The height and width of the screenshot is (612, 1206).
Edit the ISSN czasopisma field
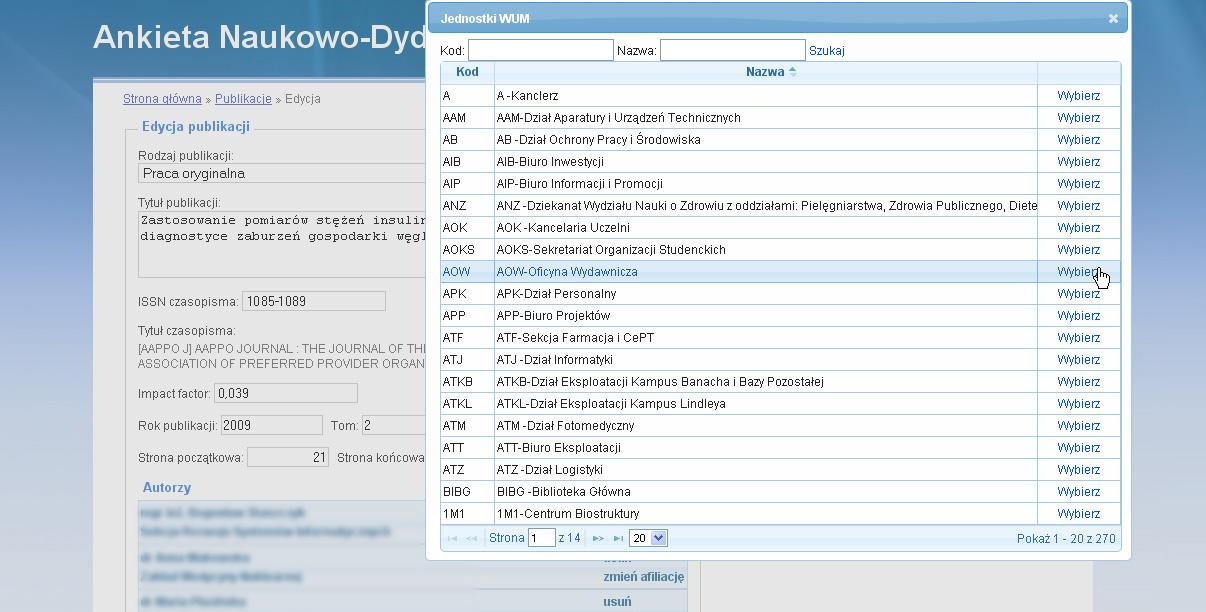tap(314, 301)
